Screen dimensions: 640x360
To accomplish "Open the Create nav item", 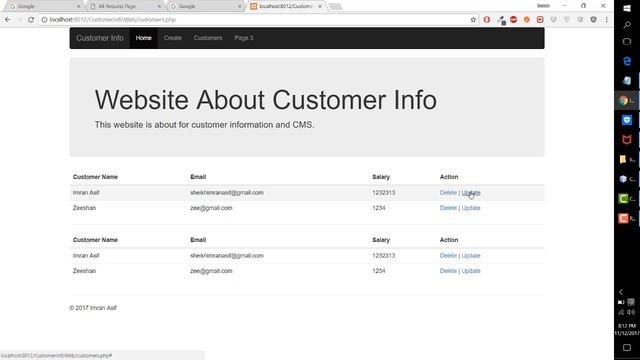I will 173,38.
